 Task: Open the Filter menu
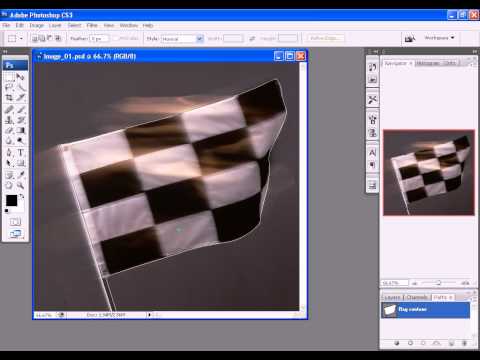pos(92,25)
